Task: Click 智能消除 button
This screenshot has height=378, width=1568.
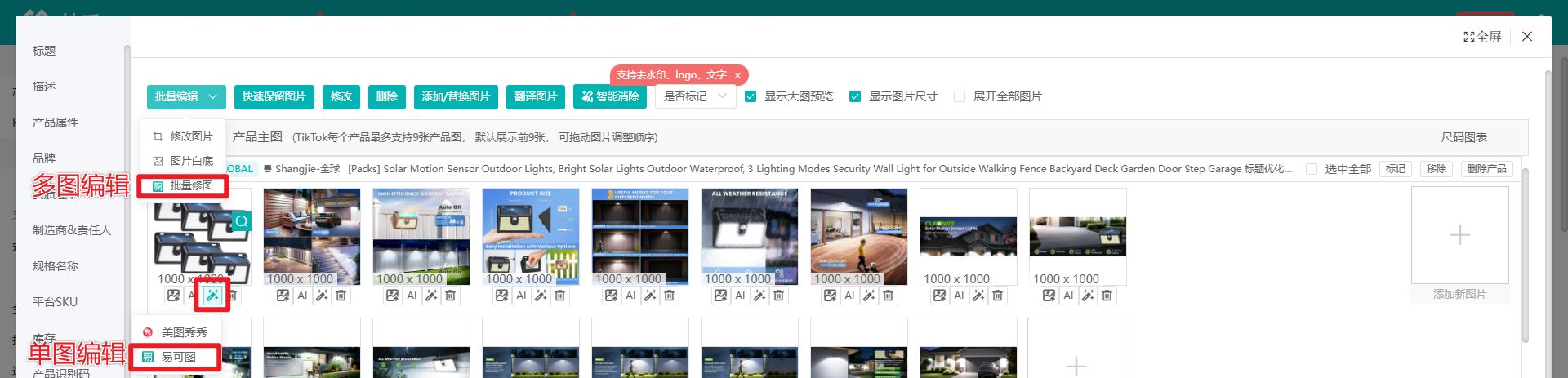Action: coord(610,96)
